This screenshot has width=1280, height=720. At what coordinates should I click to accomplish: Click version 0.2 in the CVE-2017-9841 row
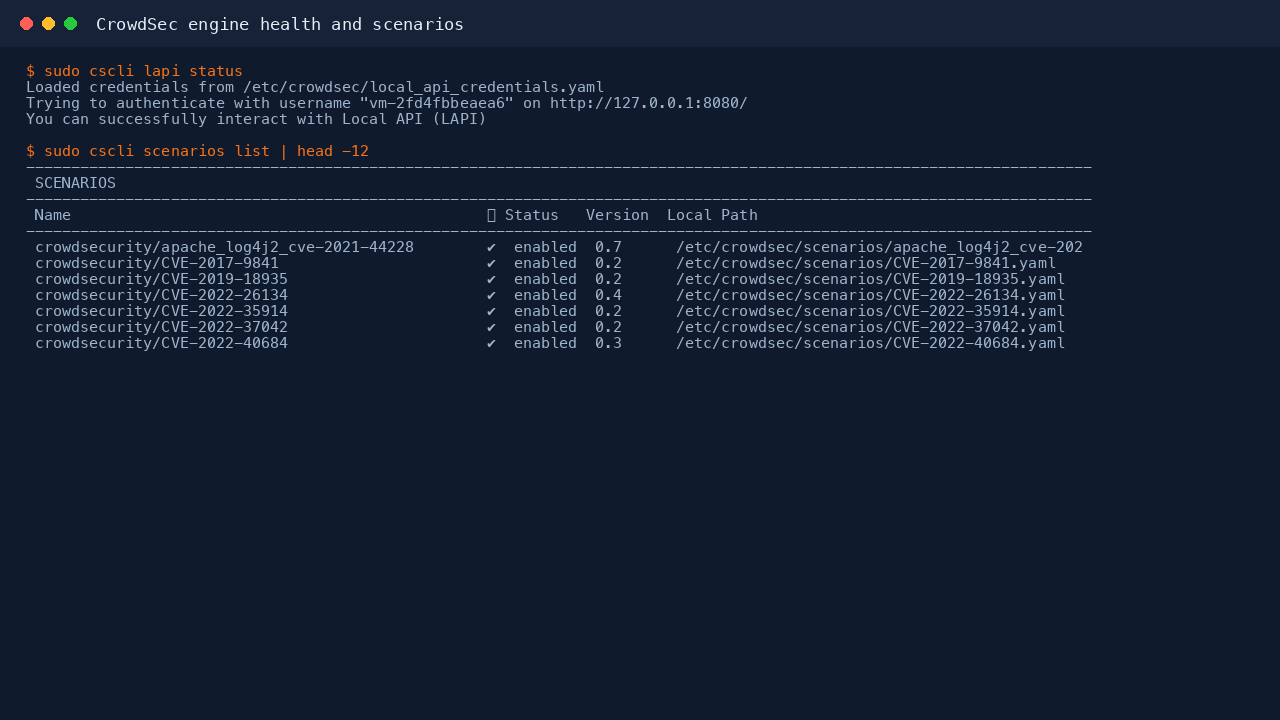tap(608, 263)
